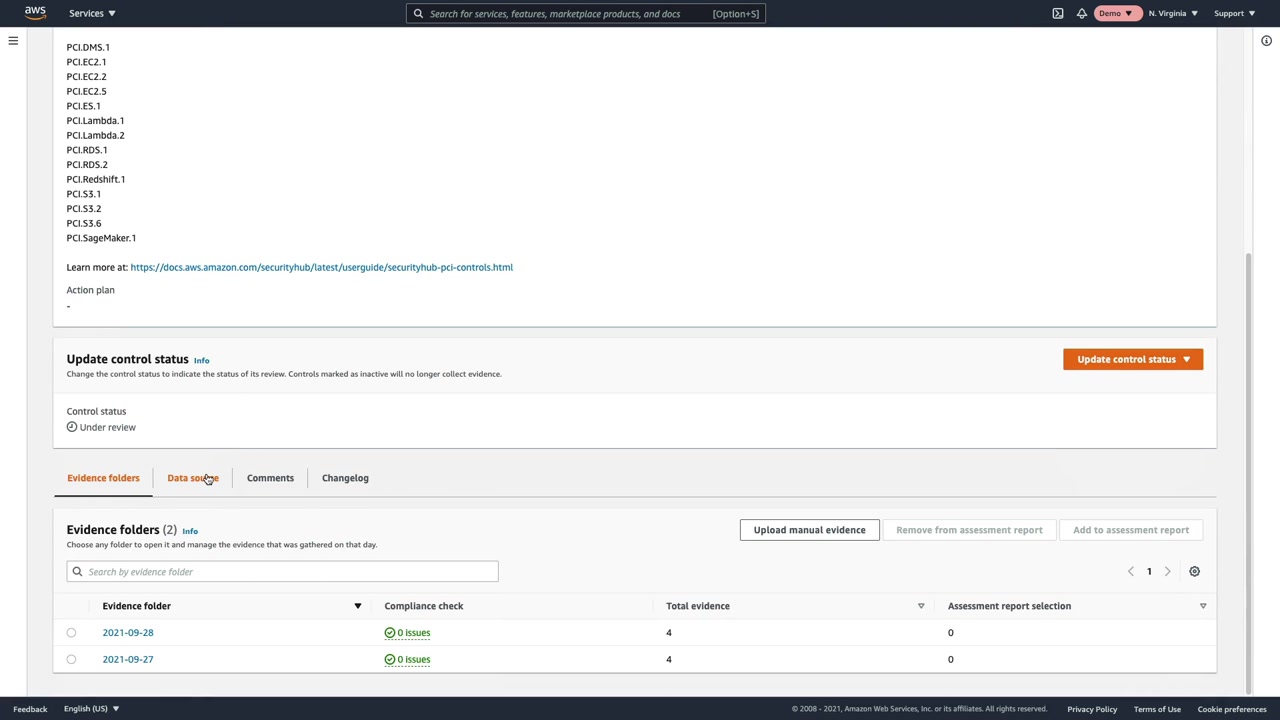Viewport: 1280px width, 720px height.
Task: Open the Privacy Policy link
Action: pyautogui.click(x=1092, y=709)
